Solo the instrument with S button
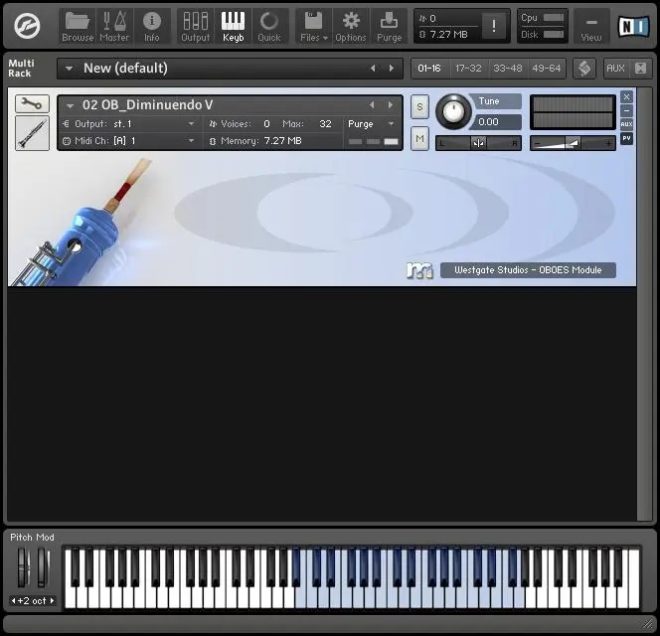Viewport: 660px width, 636px height. (x=420, y=107)
